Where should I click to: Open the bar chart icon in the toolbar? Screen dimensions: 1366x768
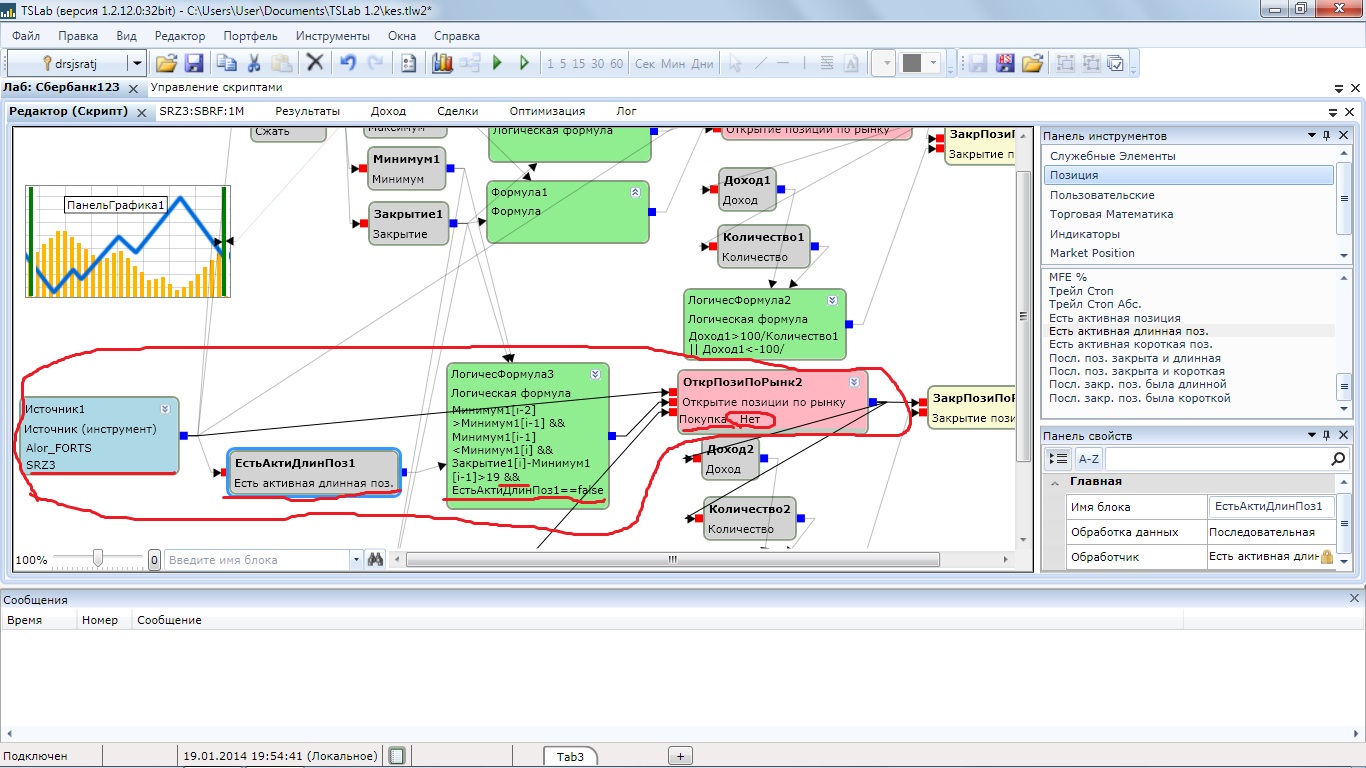[442, 63]
